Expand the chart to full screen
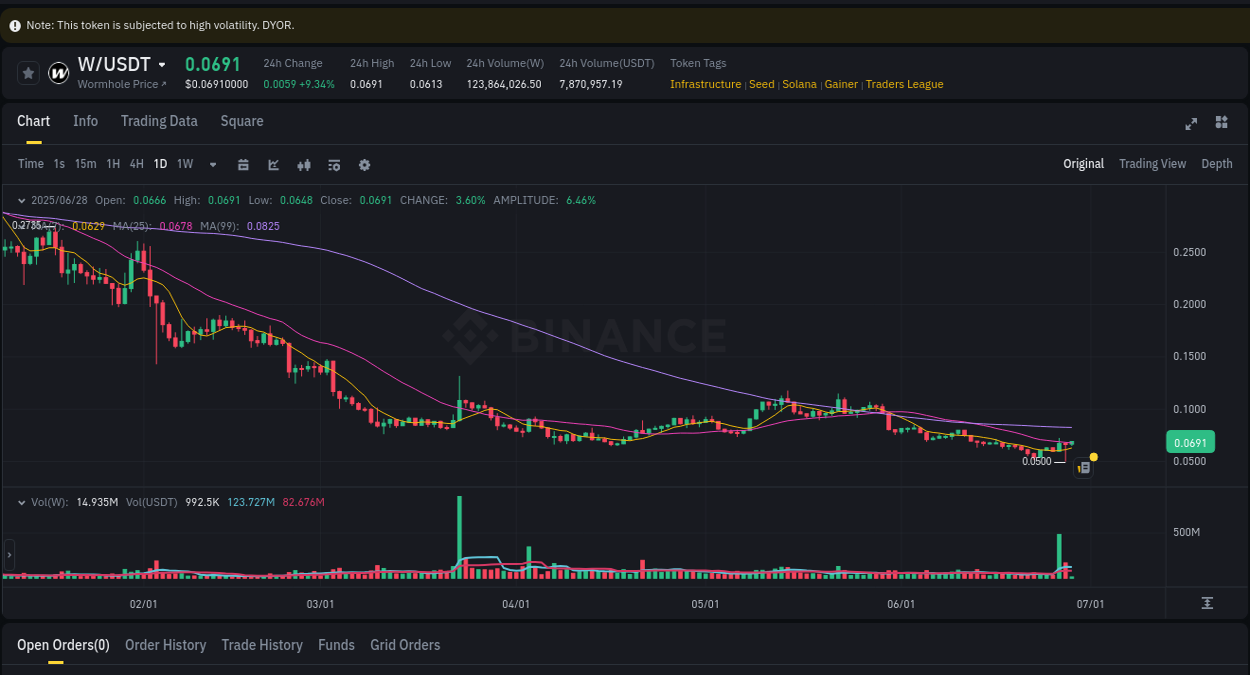Image resolution: width=1250 pixels, height=675 pixels. (x=1191, y=124)
